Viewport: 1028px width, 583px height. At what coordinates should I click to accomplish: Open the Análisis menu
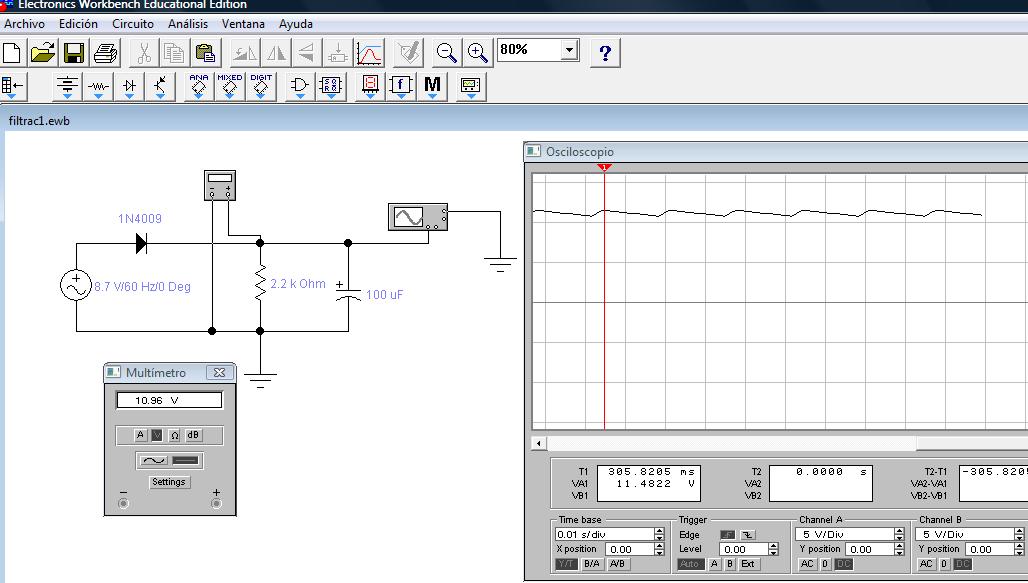coord(188,23)
